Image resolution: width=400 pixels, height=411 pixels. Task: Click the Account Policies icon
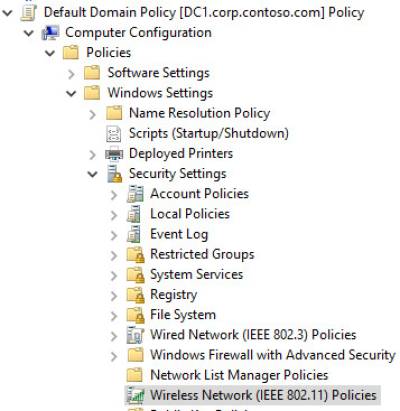pos(135,194)
